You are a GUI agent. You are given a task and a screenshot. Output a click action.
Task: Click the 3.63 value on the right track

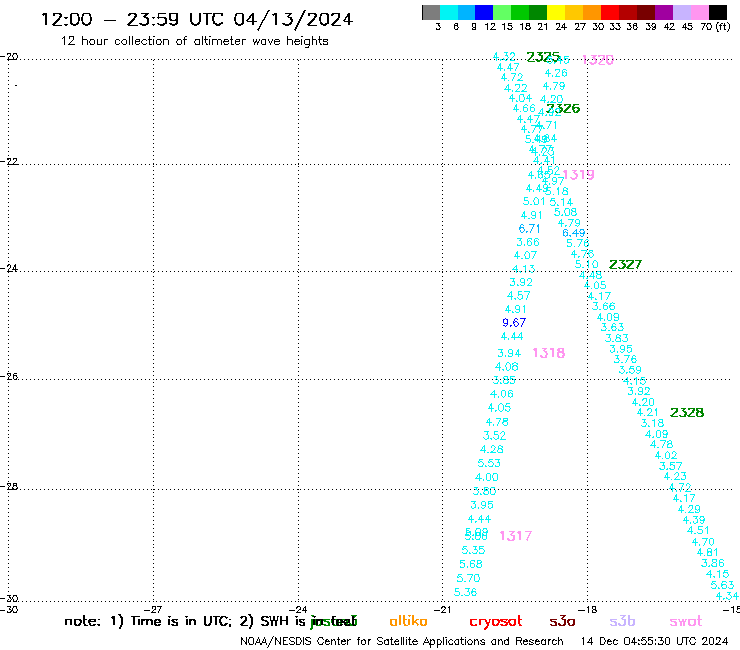[x=612, y=327]
